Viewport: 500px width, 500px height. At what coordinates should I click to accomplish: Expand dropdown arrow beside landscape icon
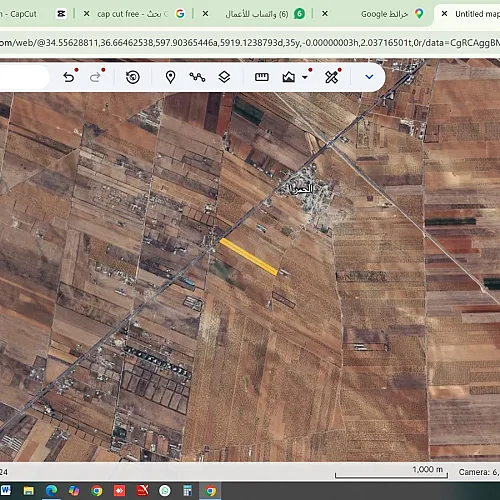305,77
